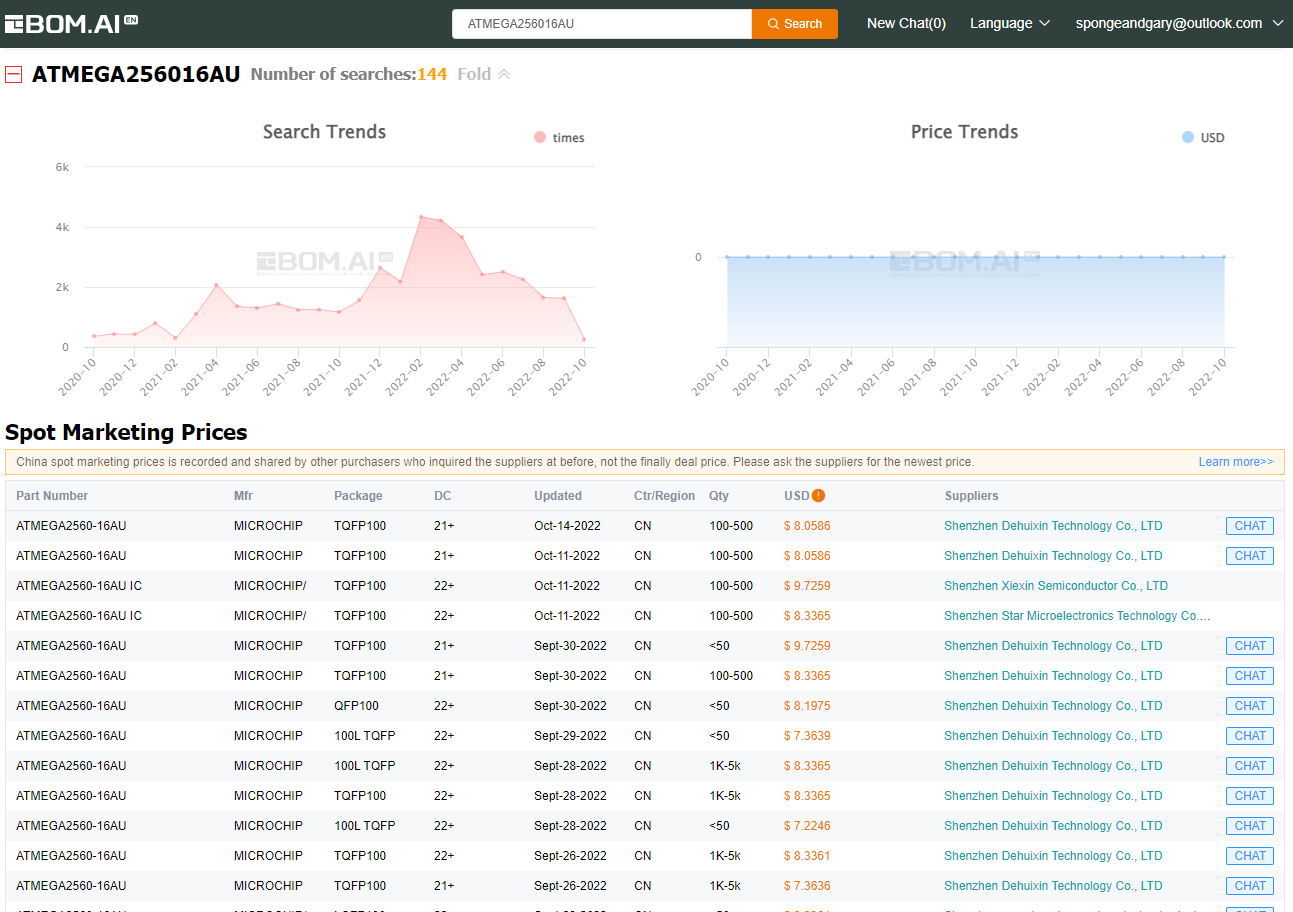Click the price $ 7.2246
The width and height of the screenshot is (1293, 912).
pos(807,826)
